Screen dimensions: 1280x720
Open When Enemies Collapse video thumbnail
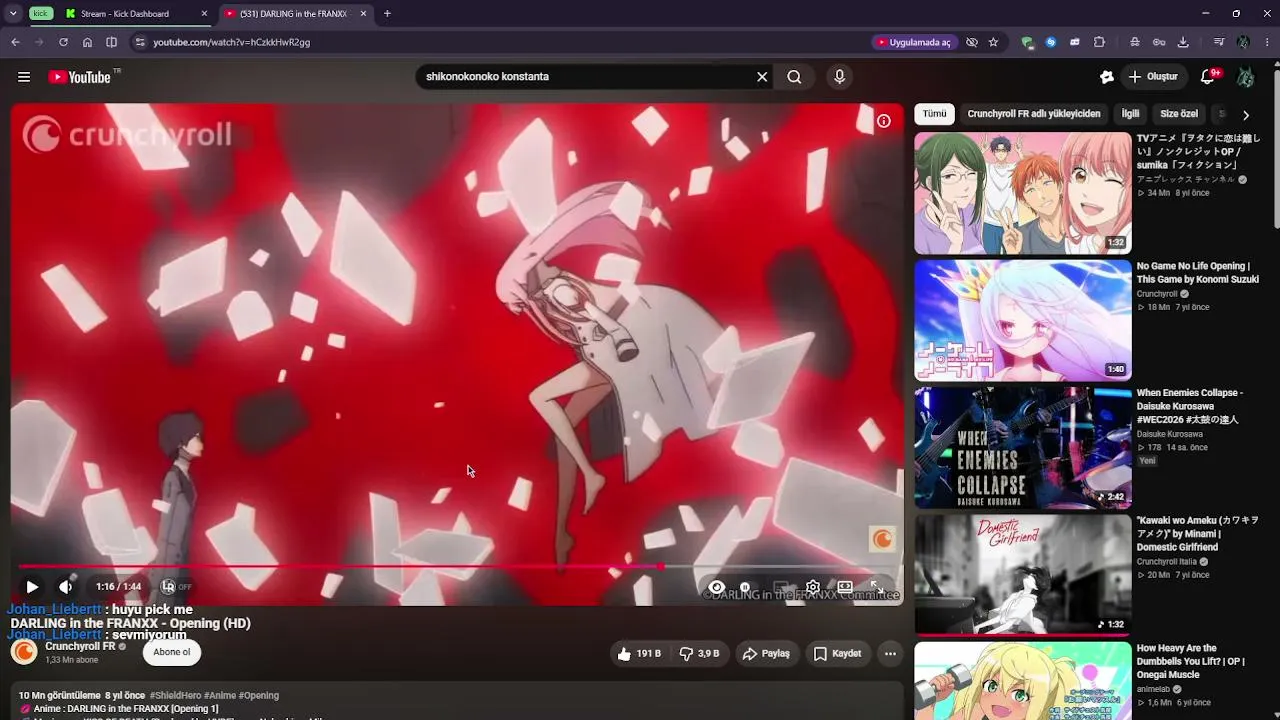[1022, 447]
